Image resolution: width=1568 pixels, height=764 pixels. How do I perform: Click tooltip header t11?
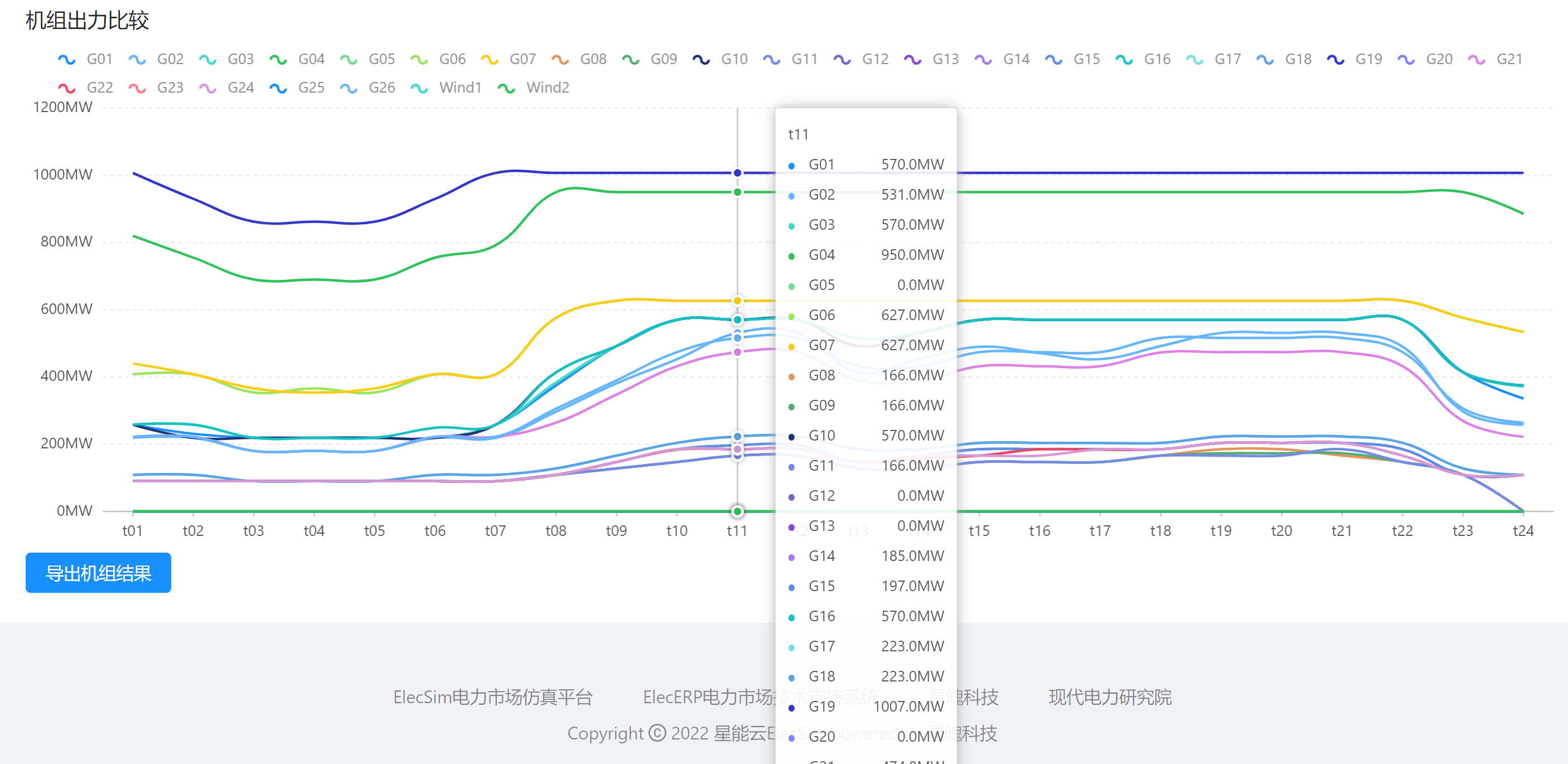coord(798,134)
